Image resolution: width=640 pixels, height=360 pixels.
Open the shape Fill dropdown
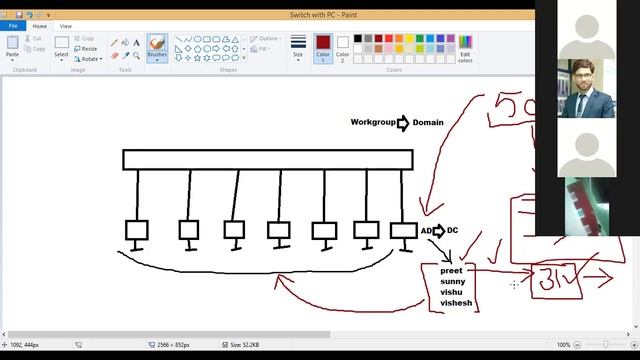[x=260, y=49]
